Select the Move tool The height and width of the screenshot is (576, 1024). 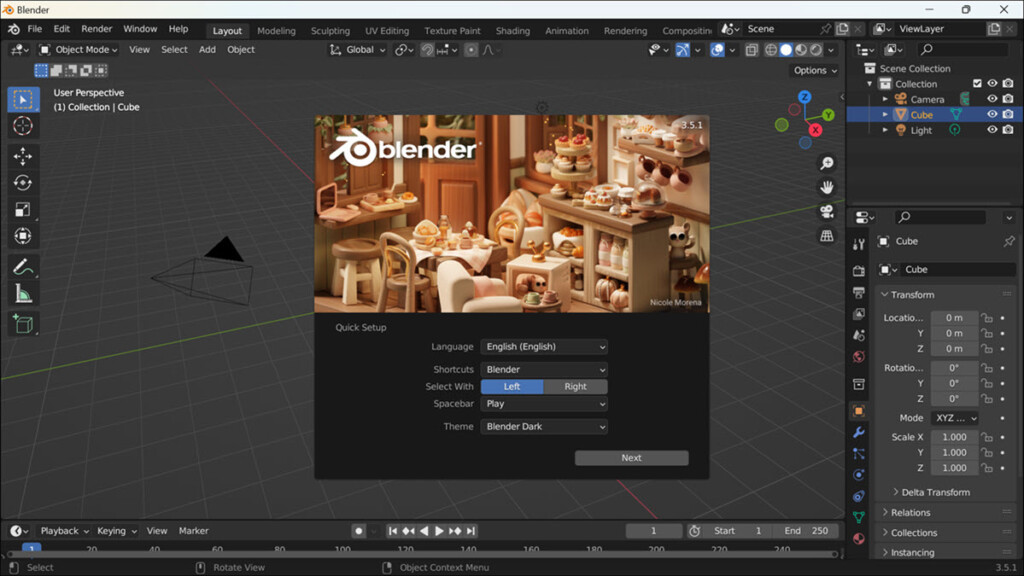click(23, 157)
